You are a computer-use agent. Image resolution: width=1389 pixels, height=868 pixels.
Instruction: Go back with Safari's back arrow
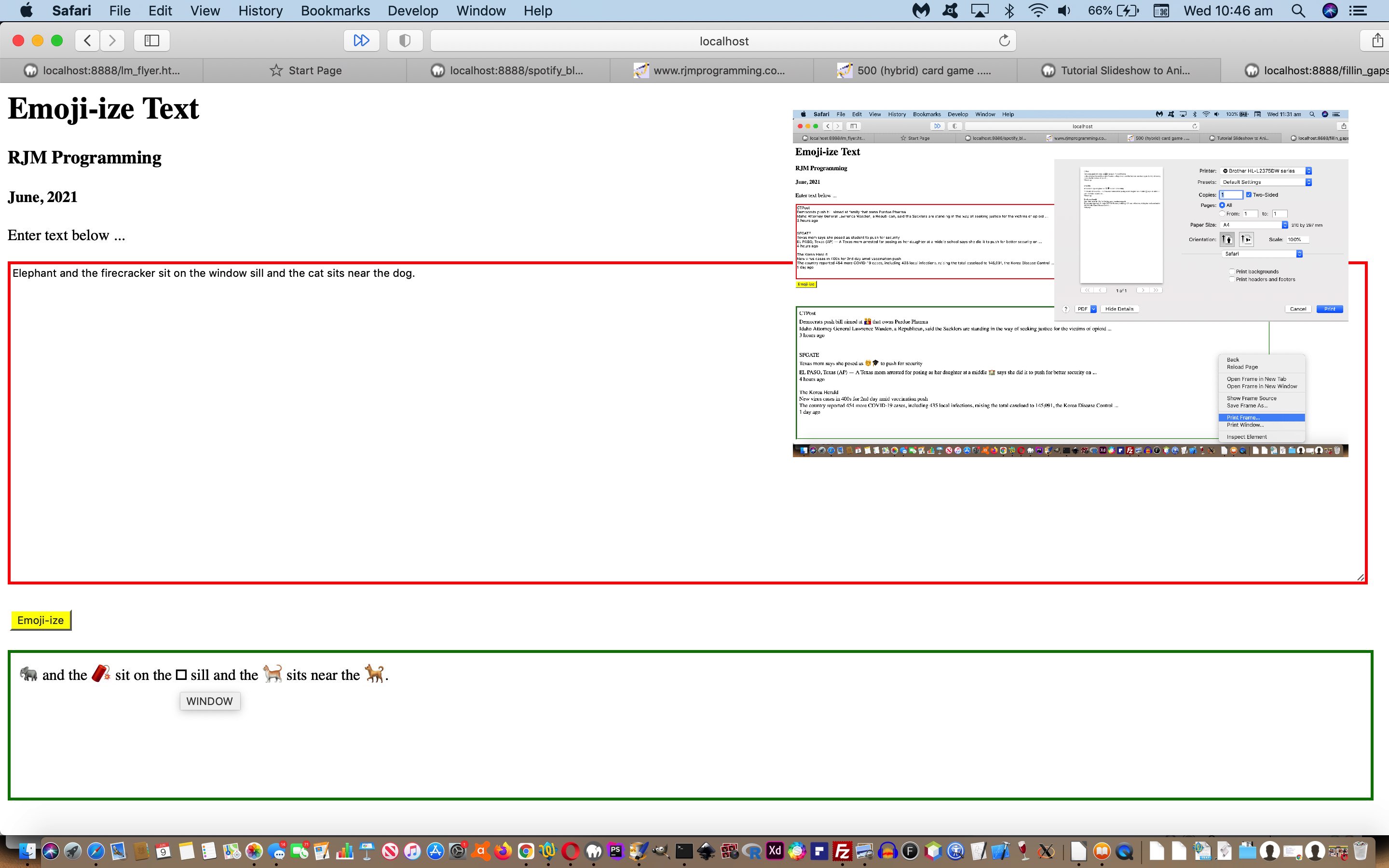(x=88, y=40)
